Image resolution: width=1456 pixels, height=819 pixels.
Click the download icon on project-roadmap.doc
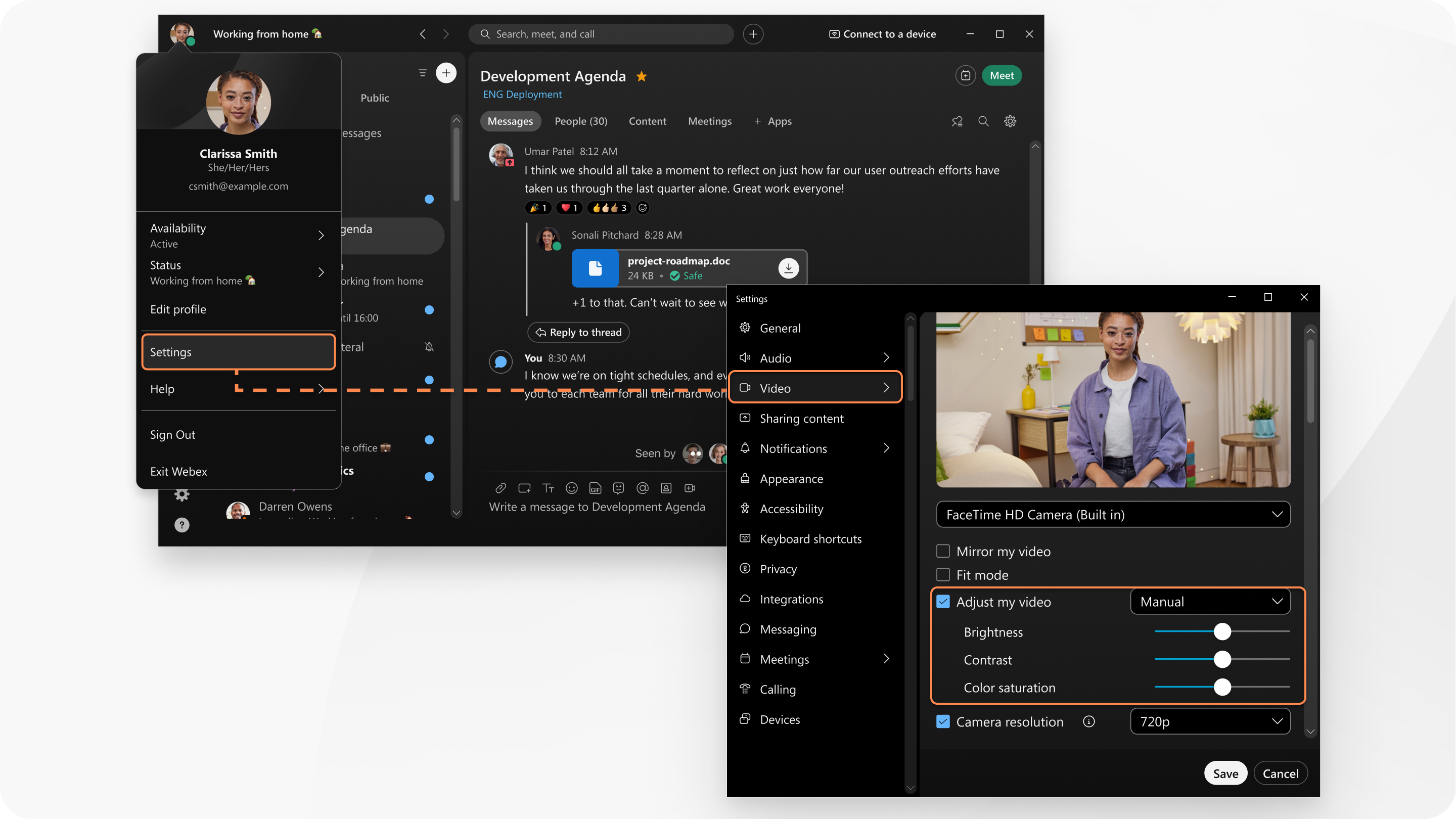788,268
